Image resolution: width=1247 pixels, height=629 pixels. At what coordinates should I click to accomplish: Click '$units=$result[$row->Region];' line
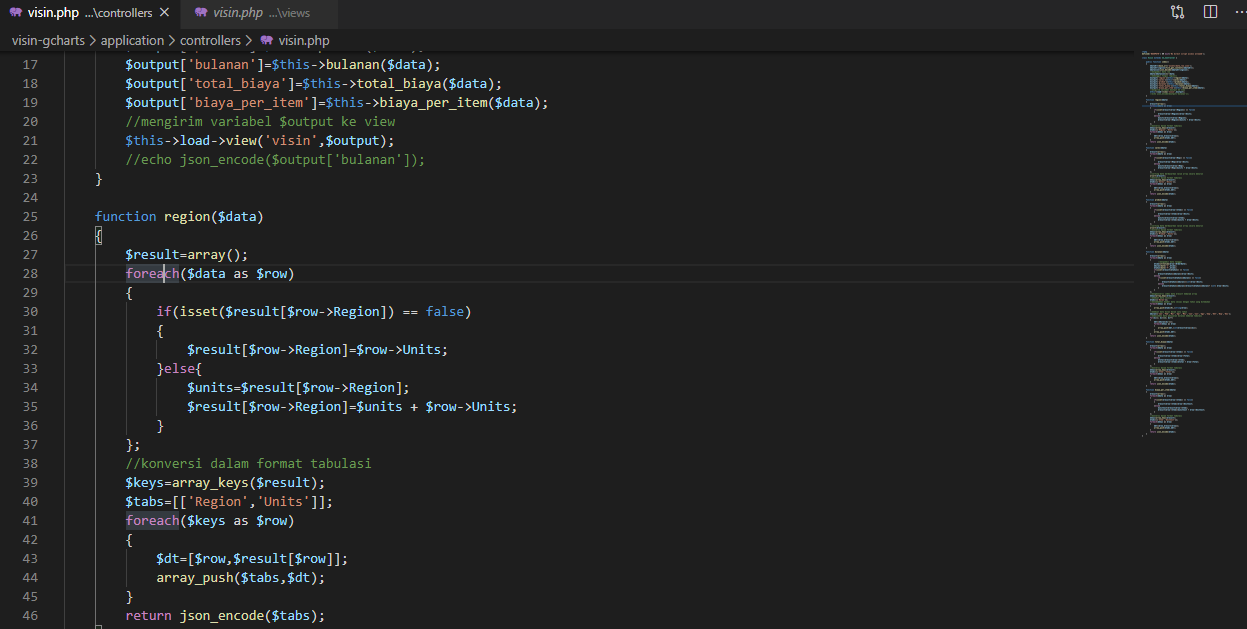coord(298,387)
